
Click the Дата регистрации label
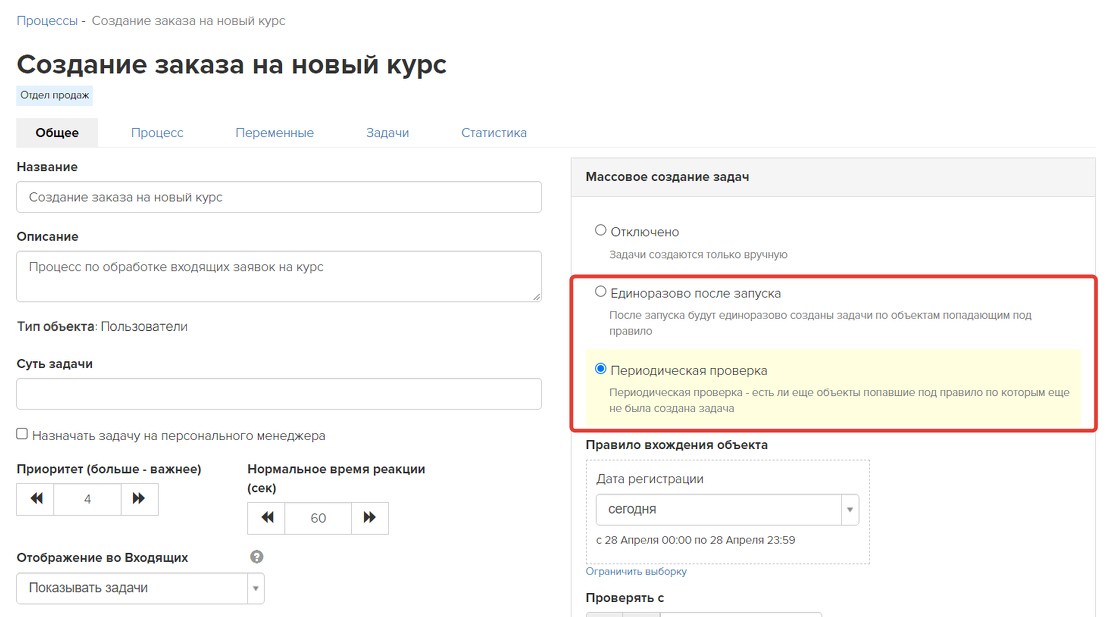[x=650, y=479]
